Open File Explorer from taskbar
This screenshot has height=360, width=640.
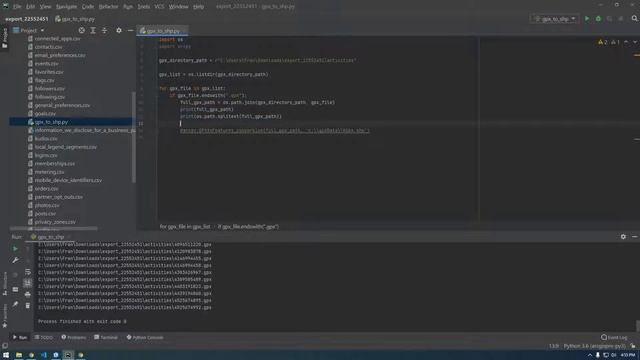[19, 355]
